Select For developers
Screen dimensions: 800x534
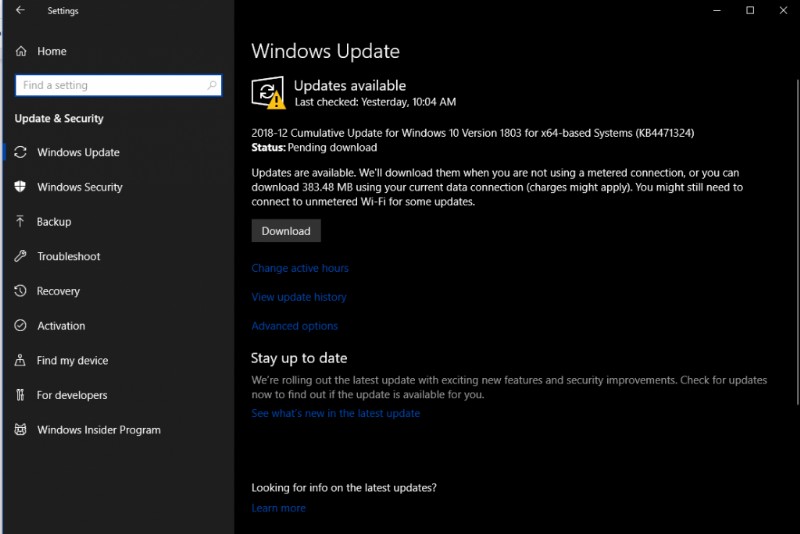tap(72, 395)
